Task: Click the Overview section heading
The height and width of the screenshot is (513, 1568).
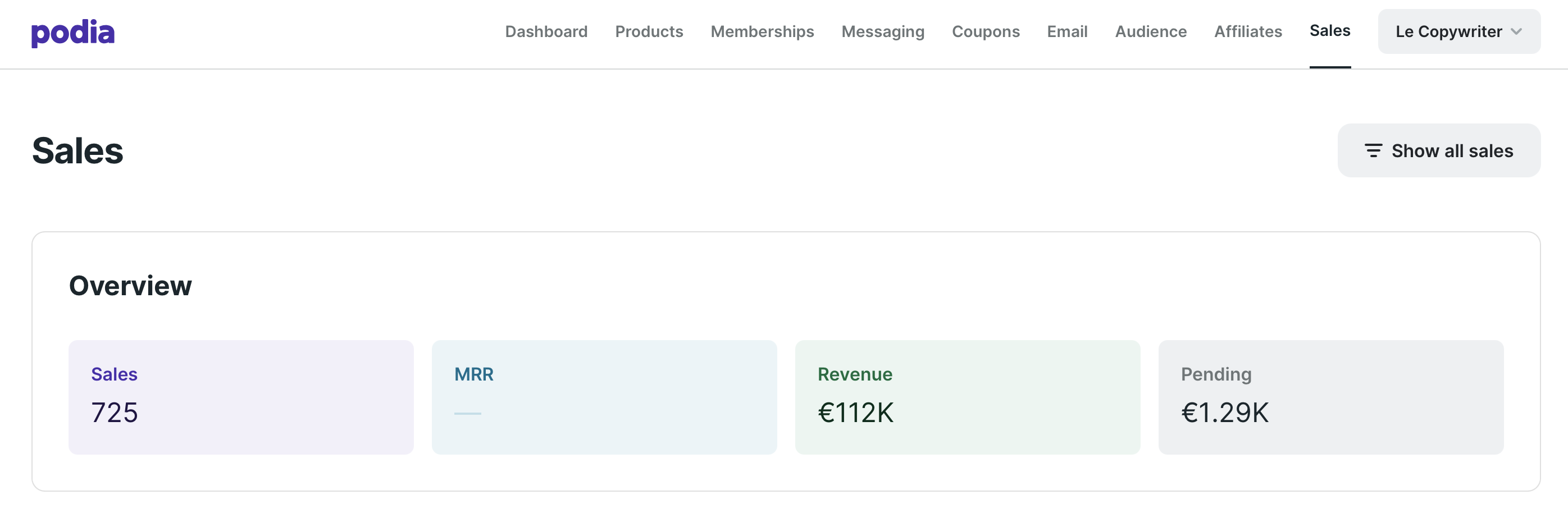Action: [130, 286]
